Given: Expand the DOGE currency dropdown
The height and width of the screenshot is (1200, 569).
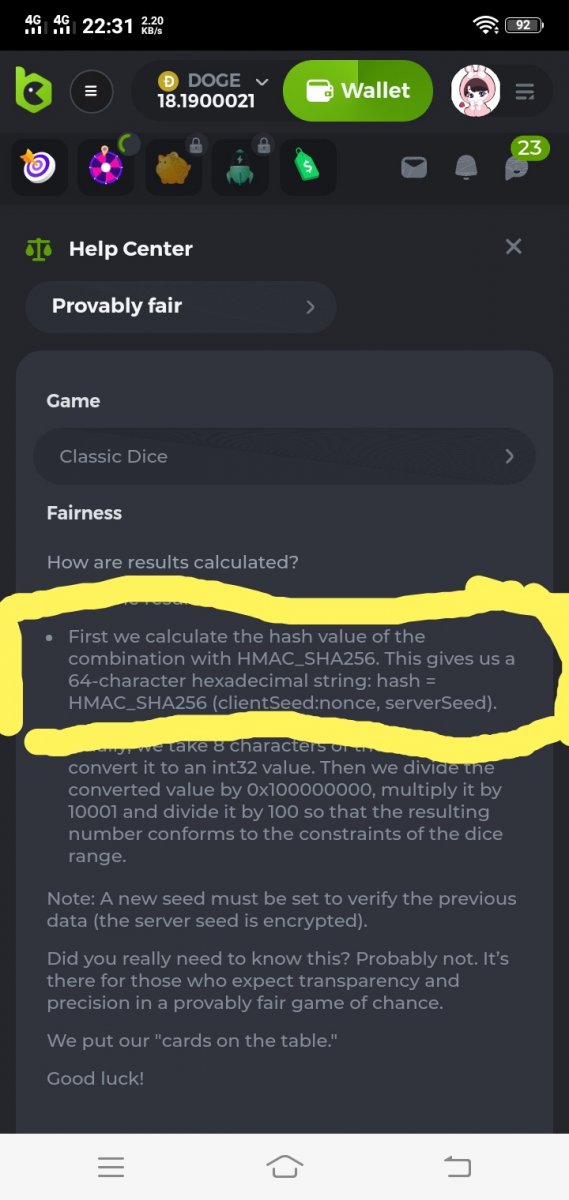Looking at the screenshot, I should (213, 90).
